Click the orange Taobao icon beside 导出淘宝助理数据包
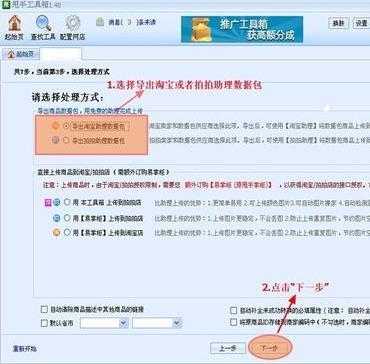Screen dimensions: 370x364 pos(56,126)
